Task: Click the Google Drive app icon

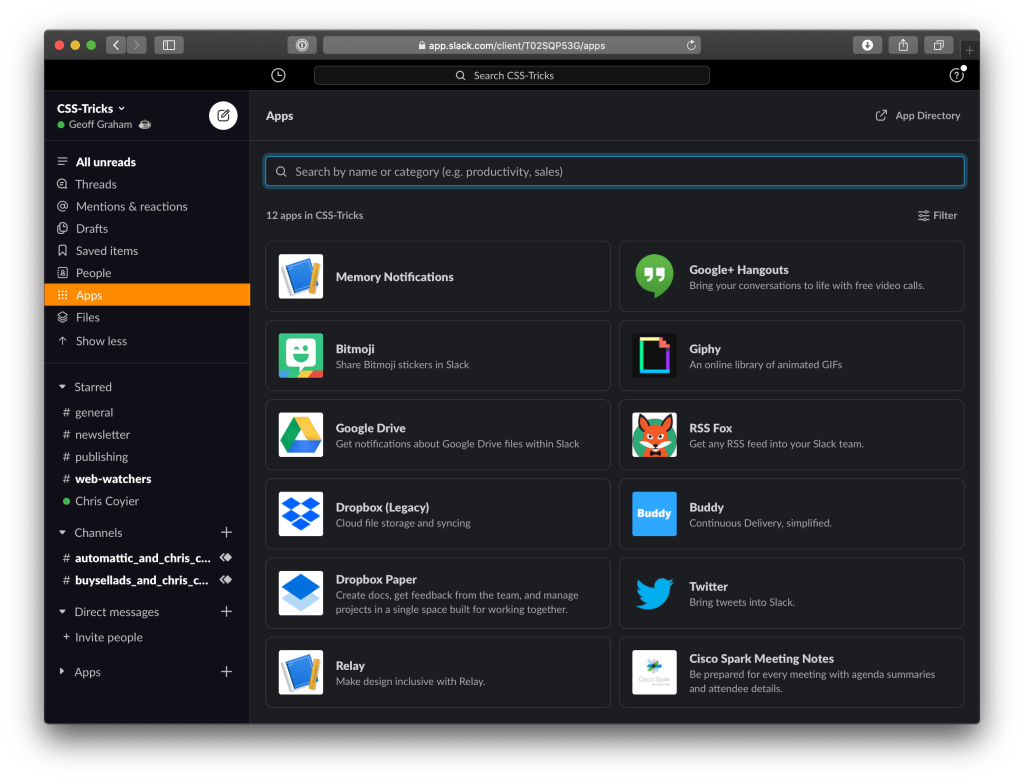Action: pyautogui.click(x=300, y=434)
